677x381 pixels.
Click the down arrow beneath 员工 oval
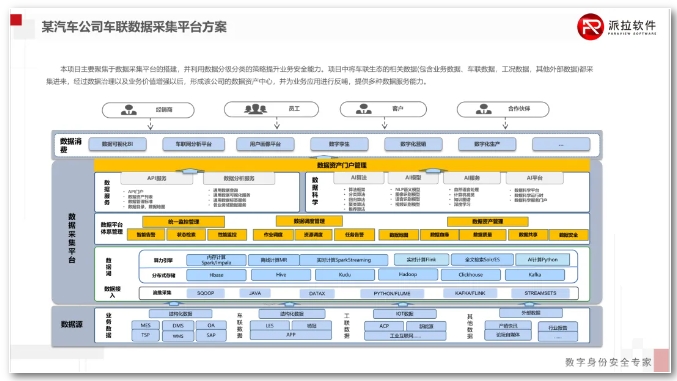(x=277, y=124)
